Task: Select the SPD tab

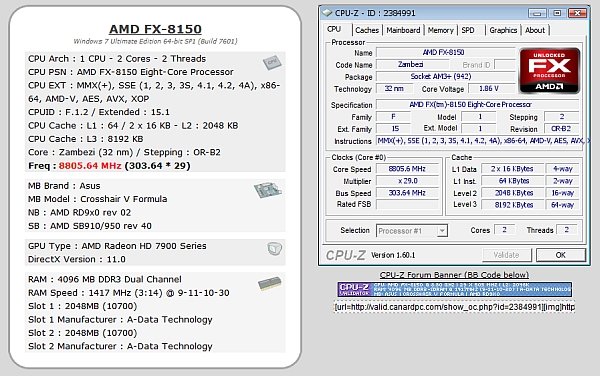Action: point(468,30)
